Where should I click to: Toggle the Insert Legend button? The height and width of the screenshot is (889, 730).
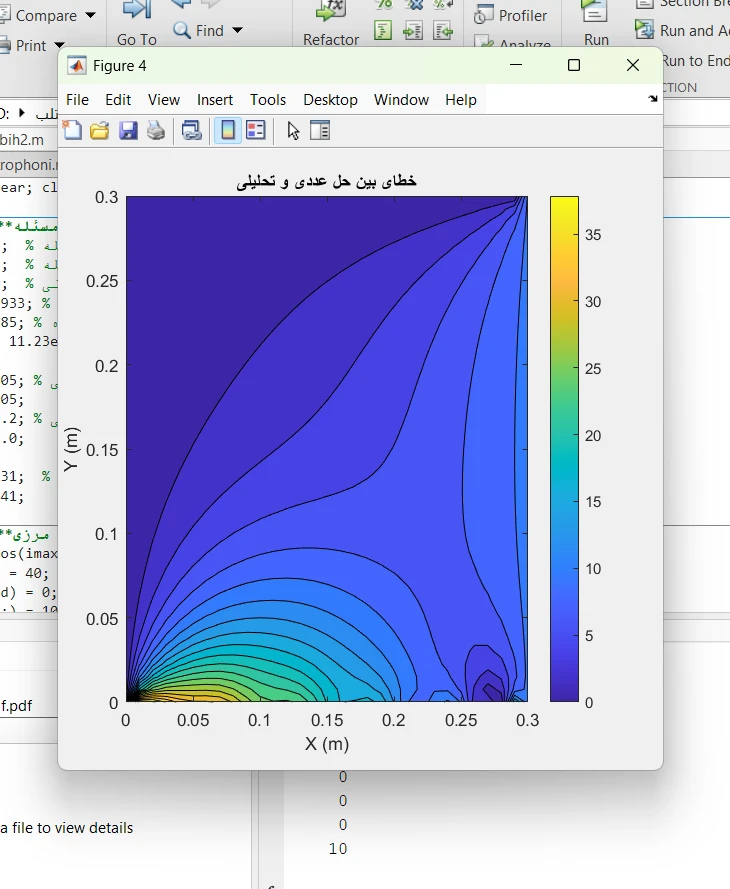tap(255, 130)
